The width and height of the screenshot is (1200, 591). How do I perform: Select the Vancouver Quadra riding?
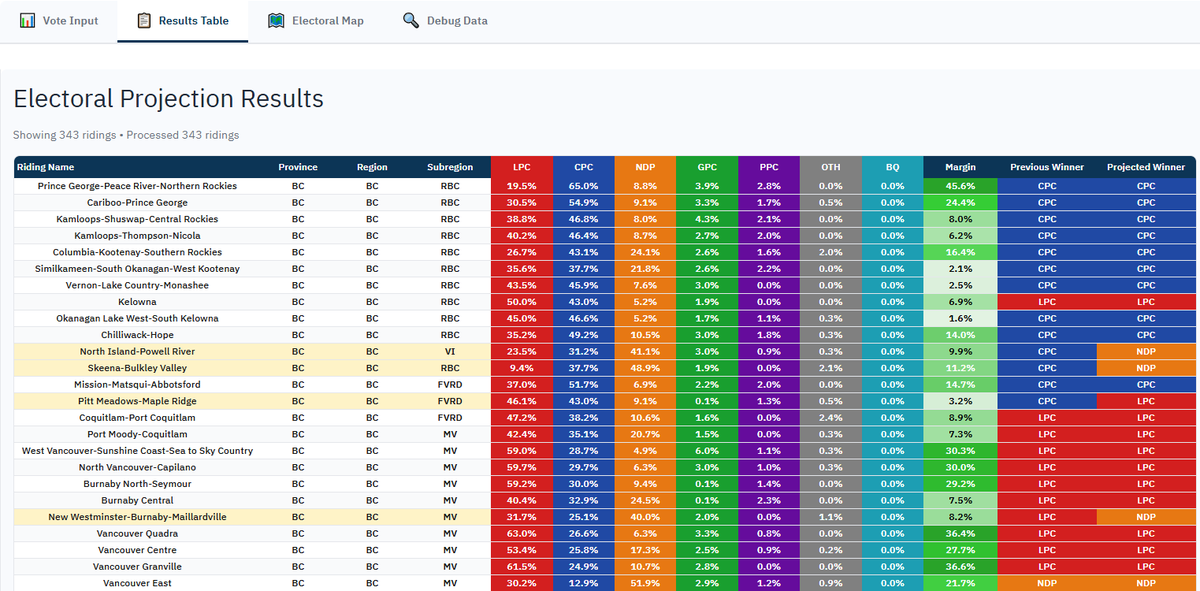click(137, 533)
